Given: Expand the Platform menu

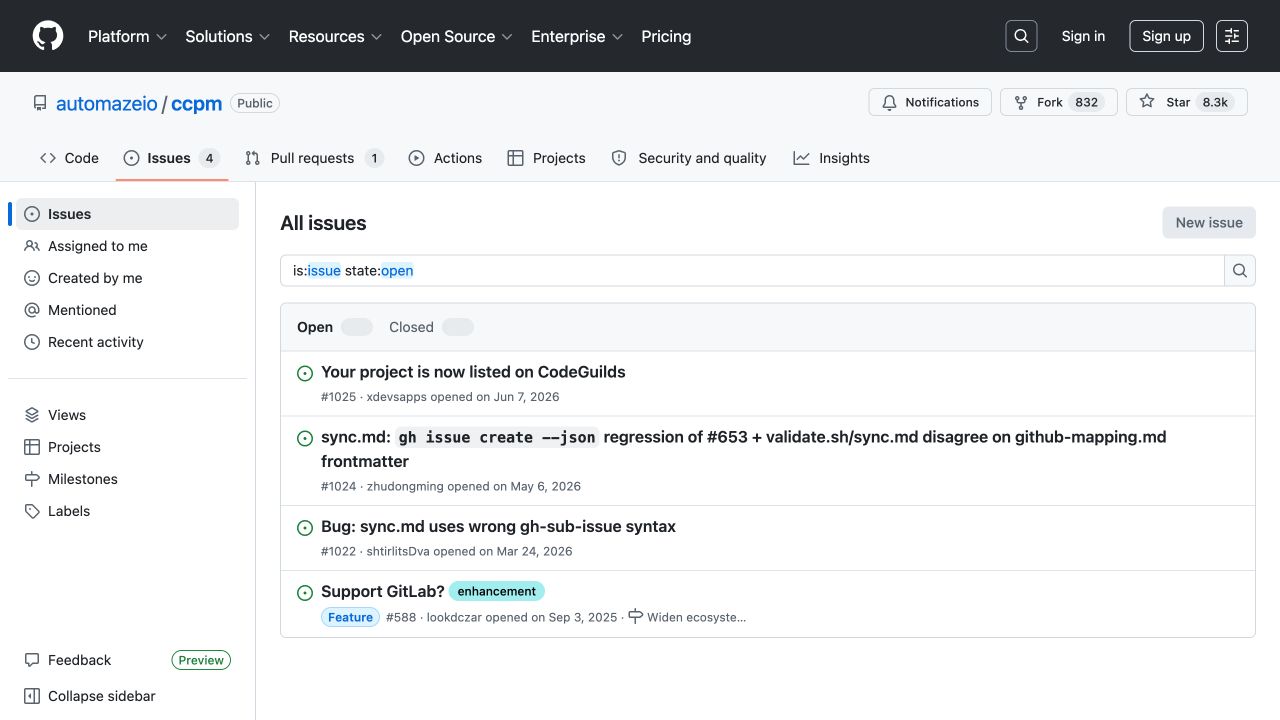Looking at the screenshot, I should pos(127,36).
